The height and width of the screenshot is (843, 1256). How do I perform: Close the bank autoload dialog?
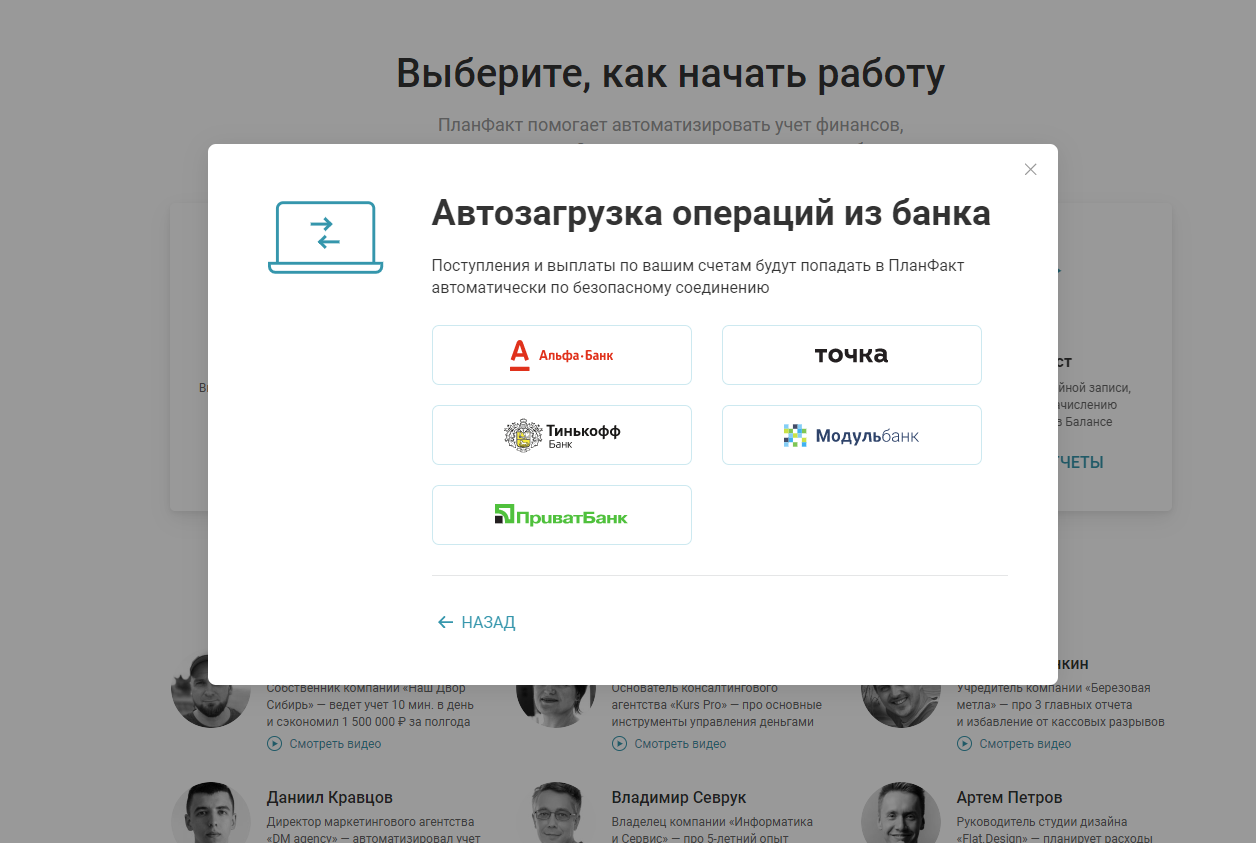tap(1030, 169)
